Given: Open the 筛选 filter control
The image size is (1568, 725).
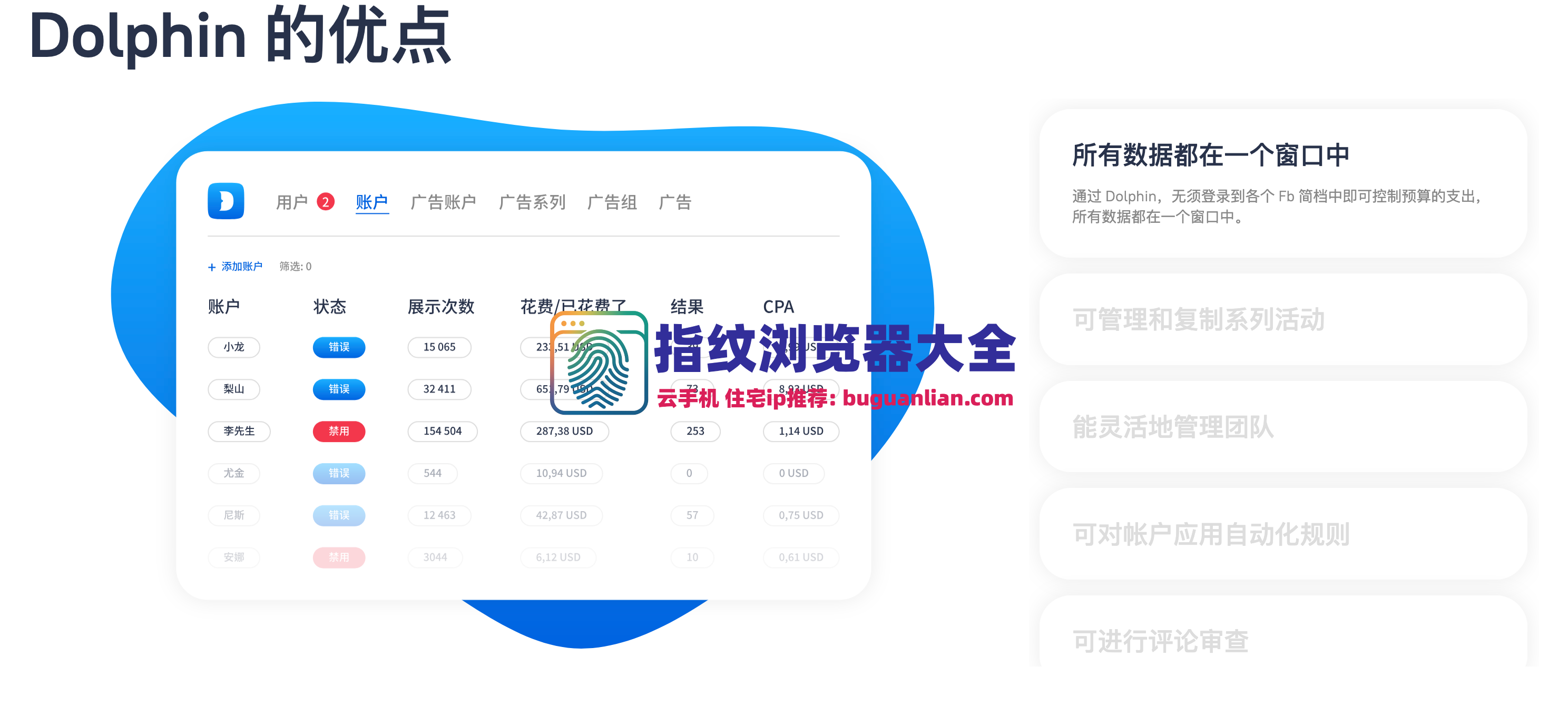Looking at the screenshot, I should coord(295,266).
